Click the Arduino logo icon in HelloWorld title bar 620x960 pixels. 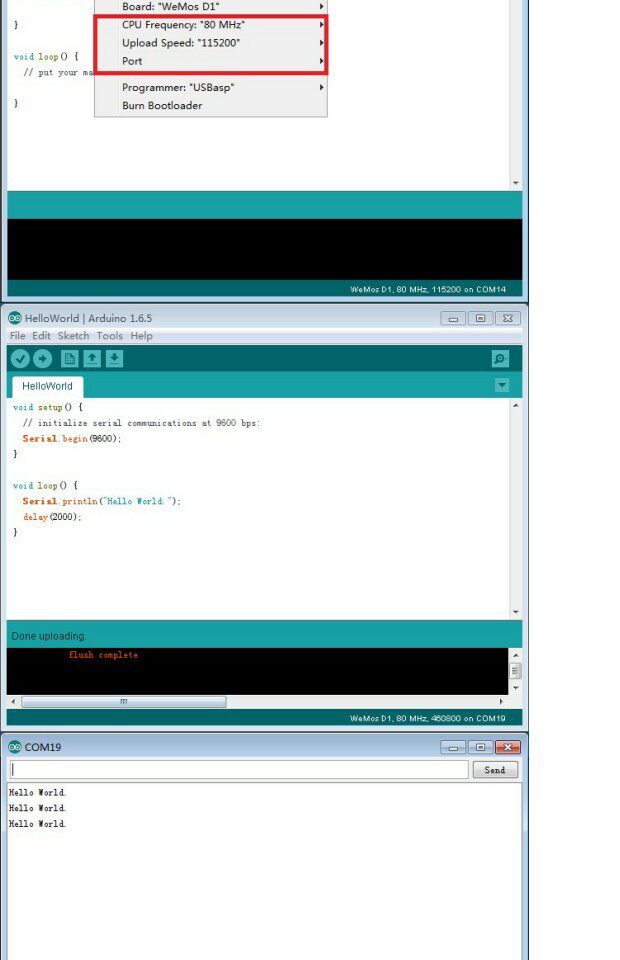click(15, 318)
